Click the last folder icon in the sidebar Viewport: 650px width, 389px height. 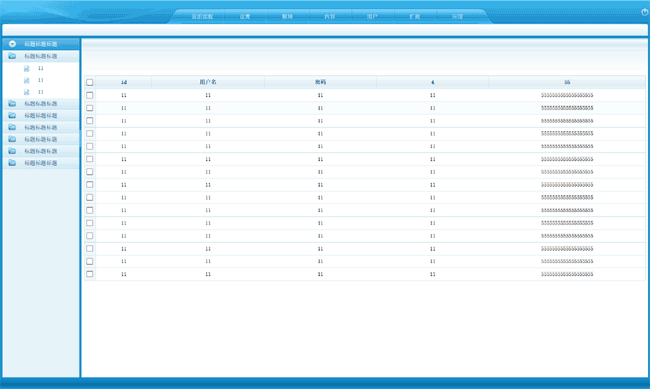pos(12,163)
